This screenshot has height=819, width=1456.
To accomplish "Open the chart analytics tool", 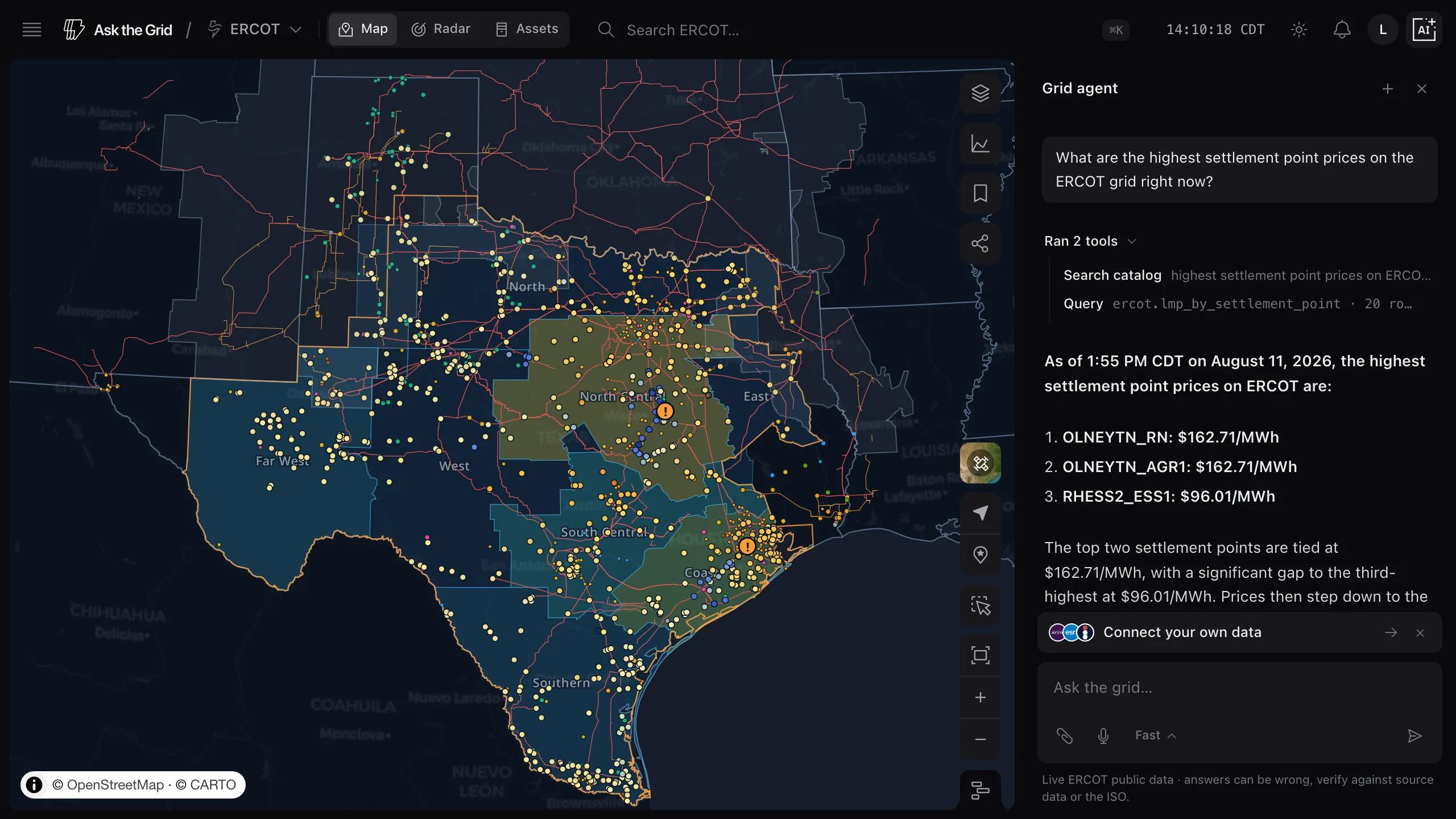I will coord(980,143).
